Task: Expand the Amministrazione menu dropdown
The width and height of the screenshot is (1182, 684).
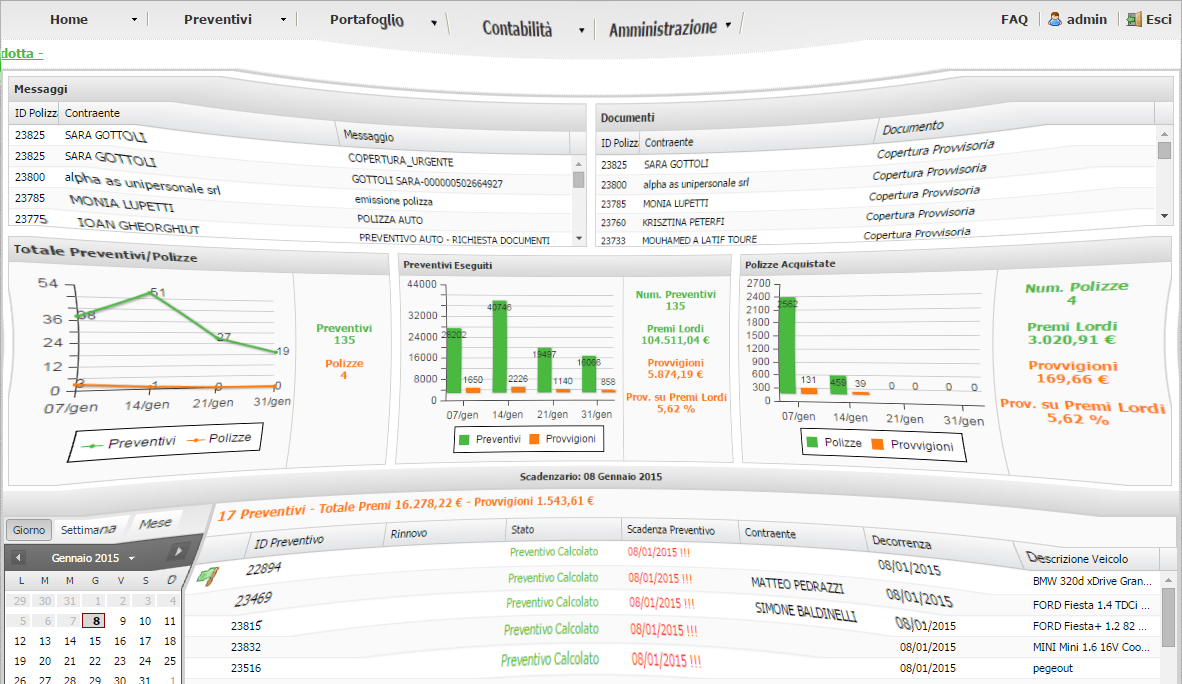Action: (x=728, y=25)
